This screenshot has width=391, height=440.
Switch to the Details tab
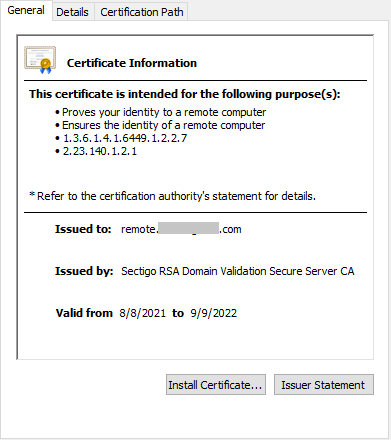72,12
